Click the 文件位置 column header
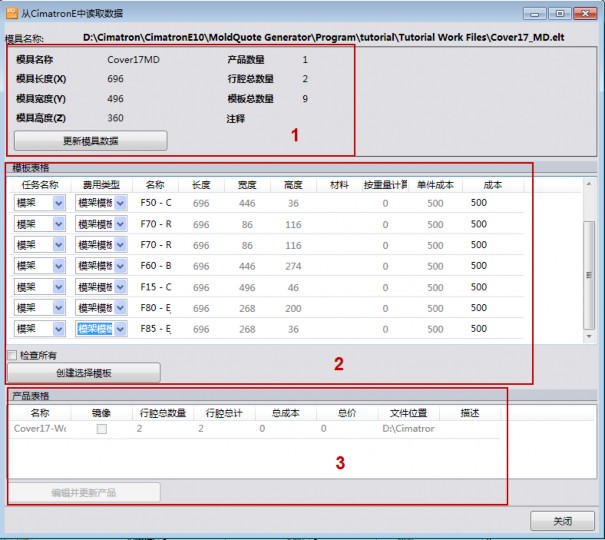The image size is (605, 540). [408, 413]
